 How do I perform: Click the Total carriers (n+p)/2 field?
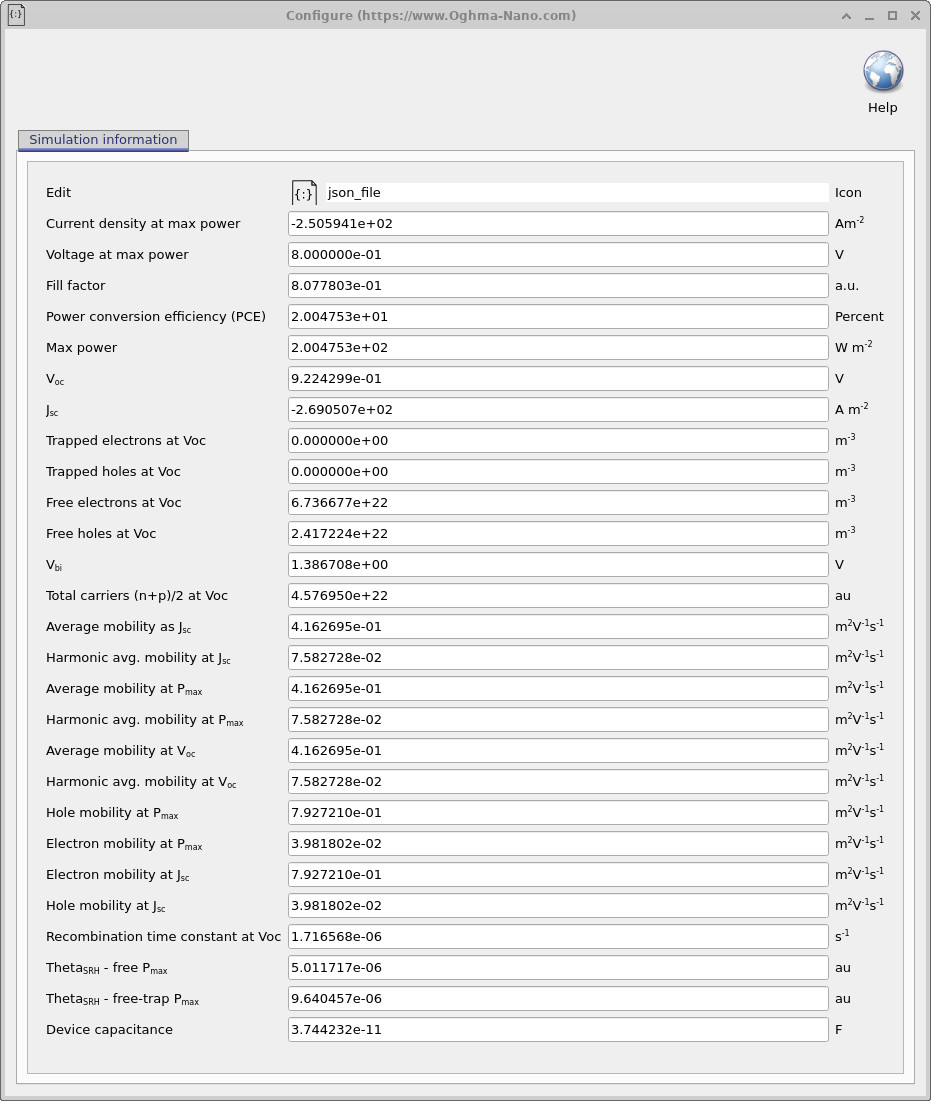(558, 595)
